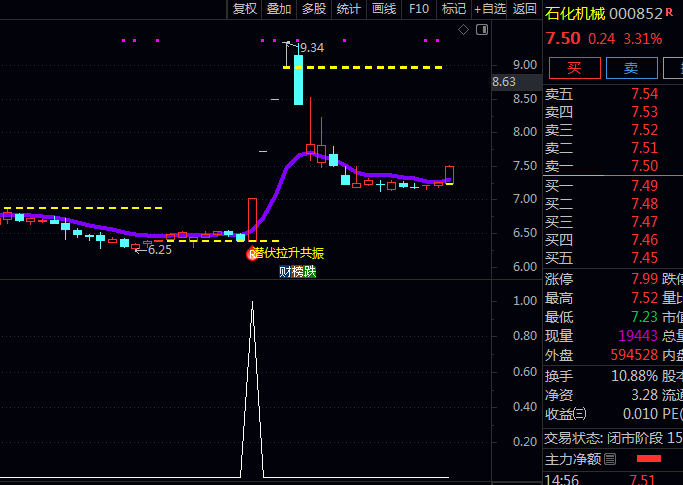683x485 pixels.
Task: Click the 榜 tag below the chart
Action: point(297,272)
